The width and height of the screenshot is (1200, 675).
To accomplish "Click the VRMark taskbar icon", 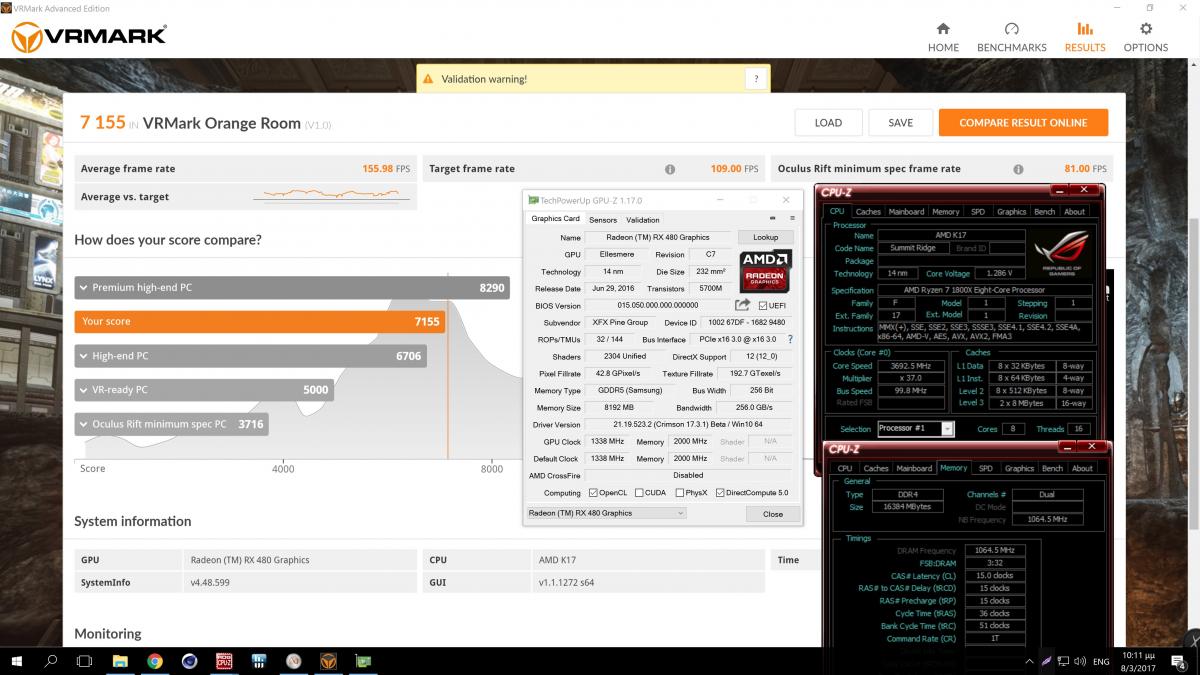I will coord(328,661).
